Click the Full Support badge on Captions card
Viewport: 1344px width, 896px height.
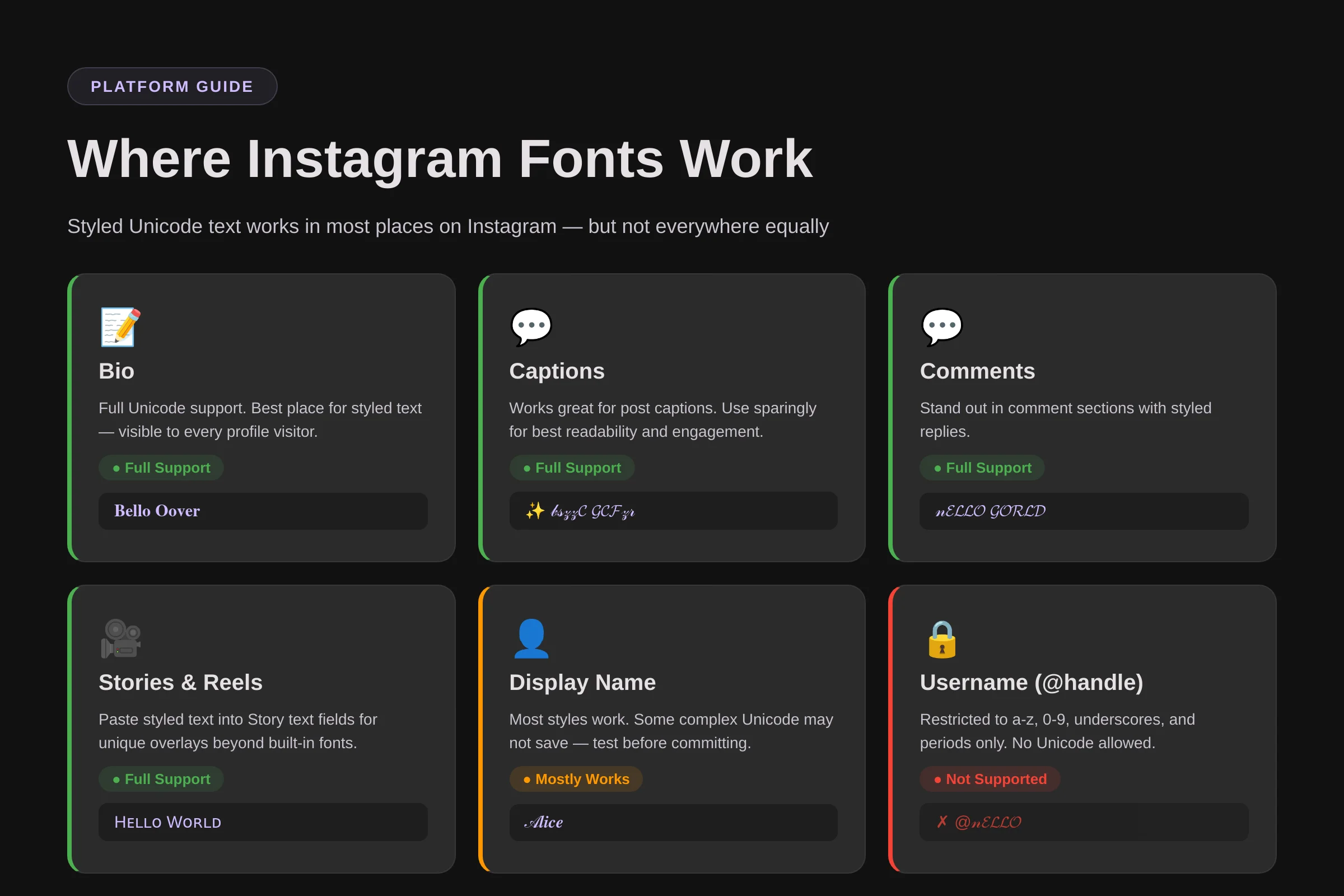click(x=572, y=468)
